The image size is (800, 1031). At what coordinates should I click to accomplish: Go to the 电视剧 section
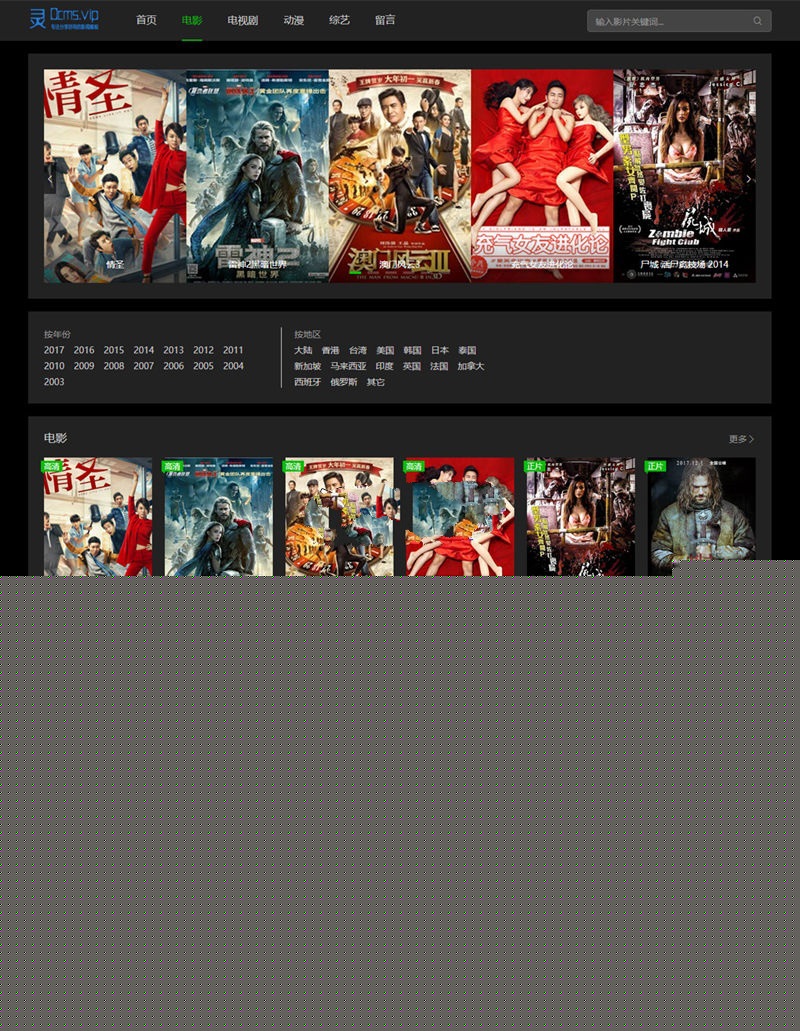(243, 20)
